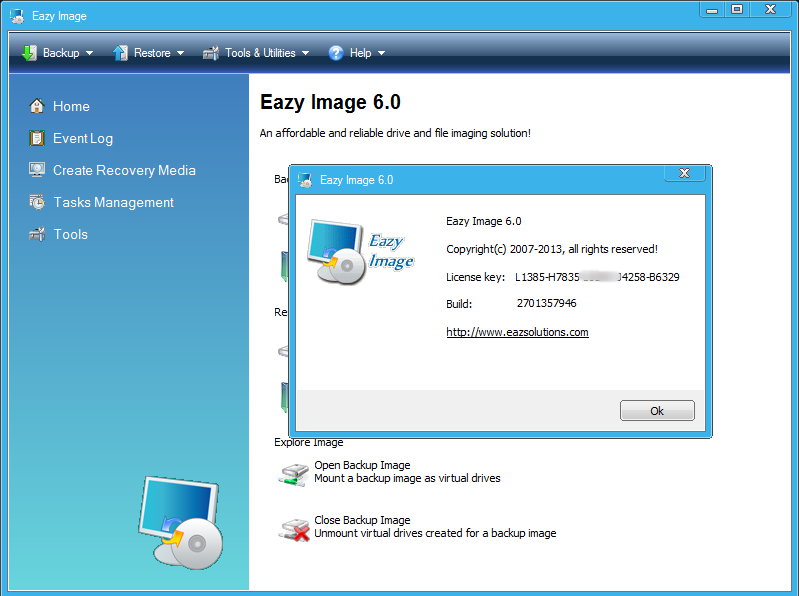Click the about dialog's title bar icon
The height and width of the screenshot is (596, 799).
click(x=305, y=179)
